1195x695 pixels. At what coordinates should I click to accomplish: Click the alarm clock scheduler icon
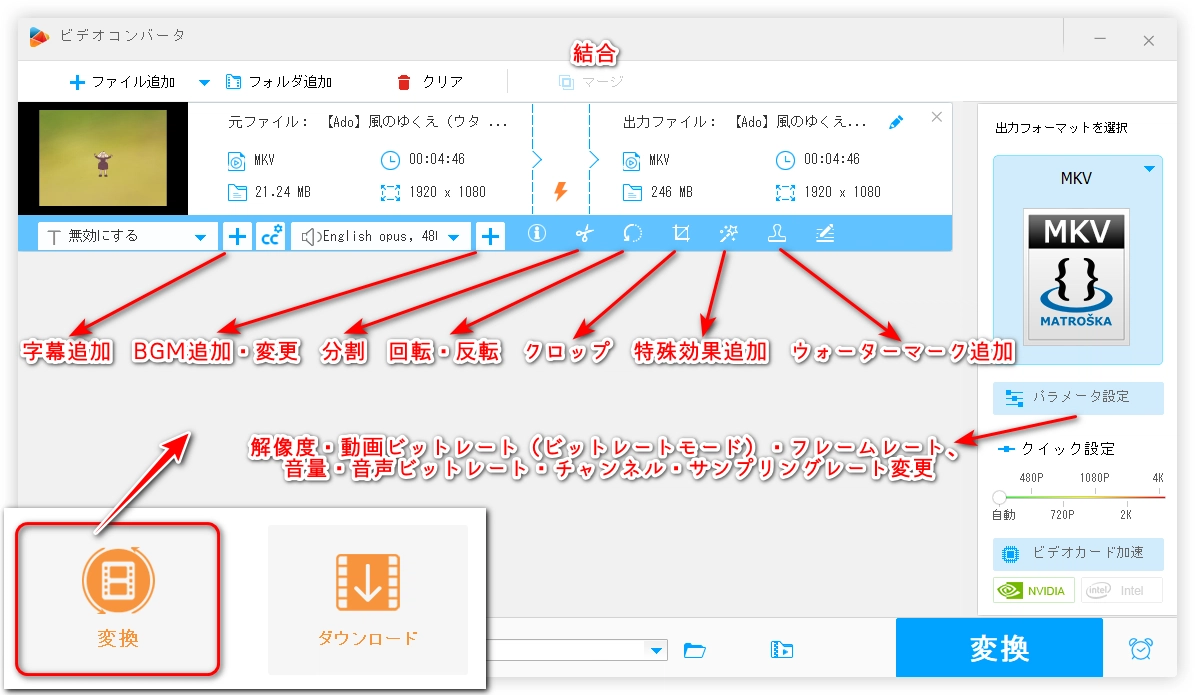coord(1140,648)
